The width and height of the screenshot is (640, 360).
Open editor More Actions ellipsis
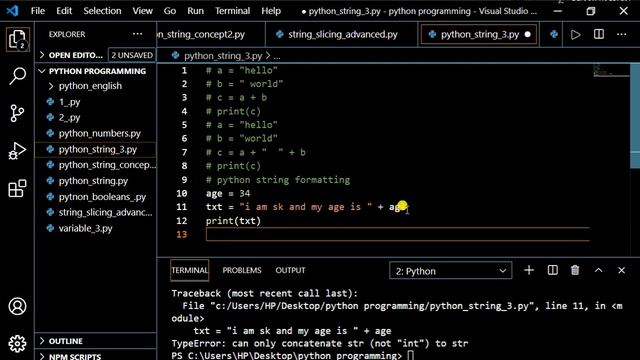pyautogui.click(x=622, y=34)
